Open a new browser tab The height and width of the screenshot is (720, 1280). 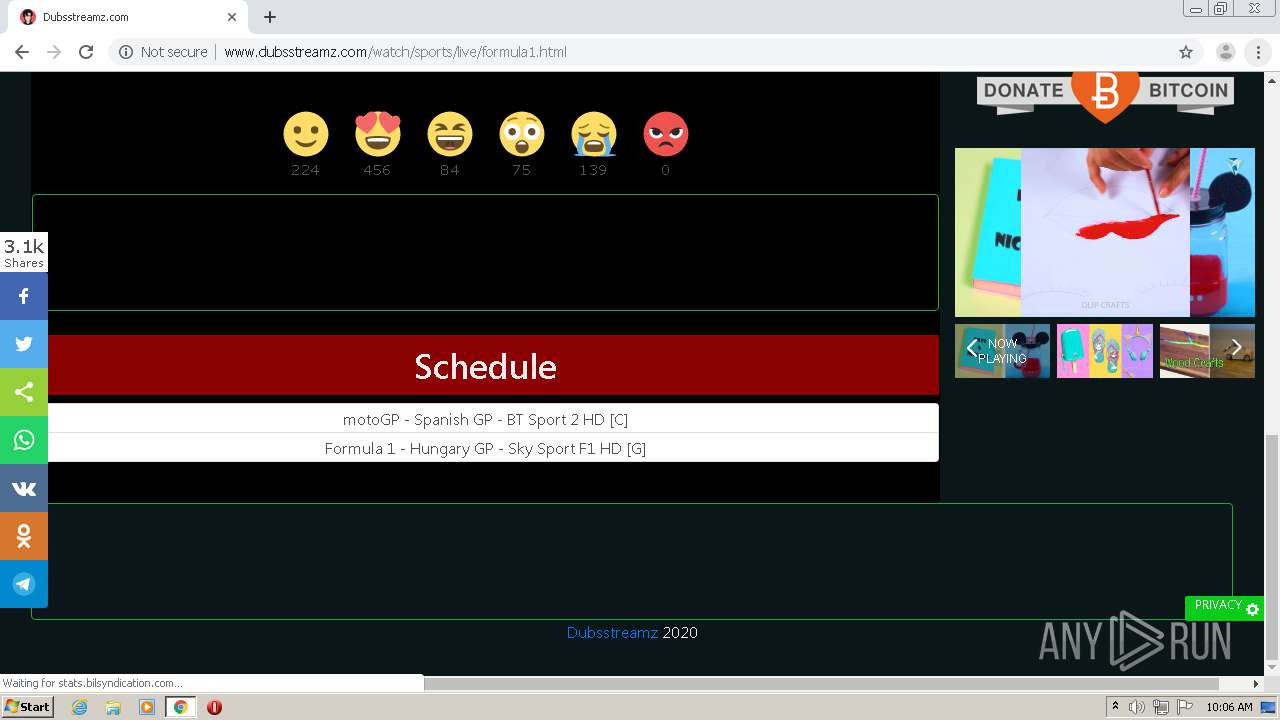coord(270,17)
